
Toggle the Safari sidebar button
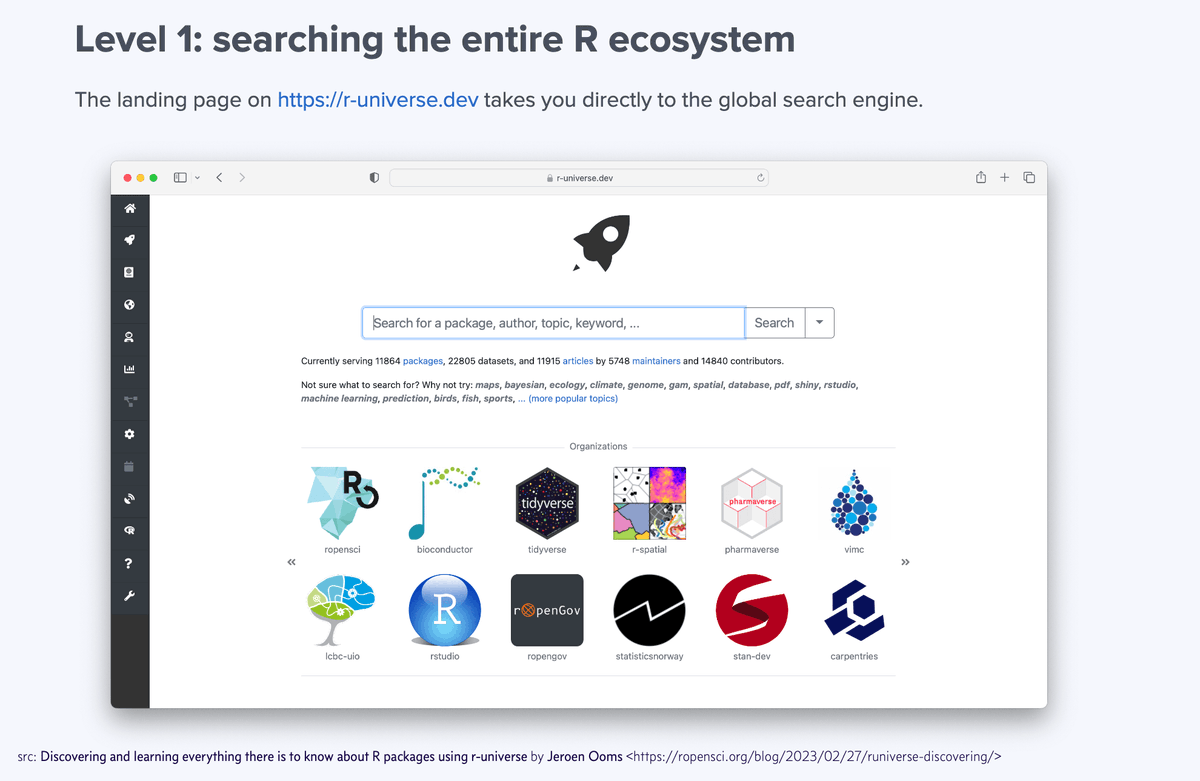tap(180, 177)
